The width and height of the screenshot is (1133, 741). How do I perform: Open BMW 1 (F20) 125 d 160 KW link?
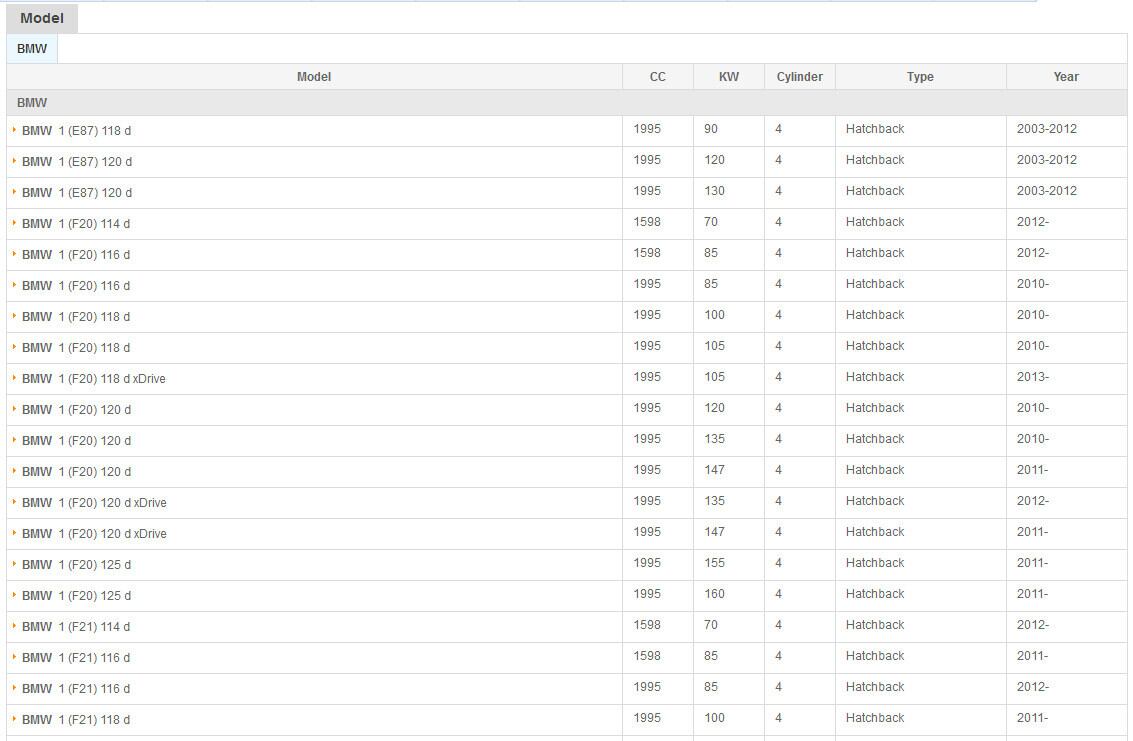[x=76, y=596]
